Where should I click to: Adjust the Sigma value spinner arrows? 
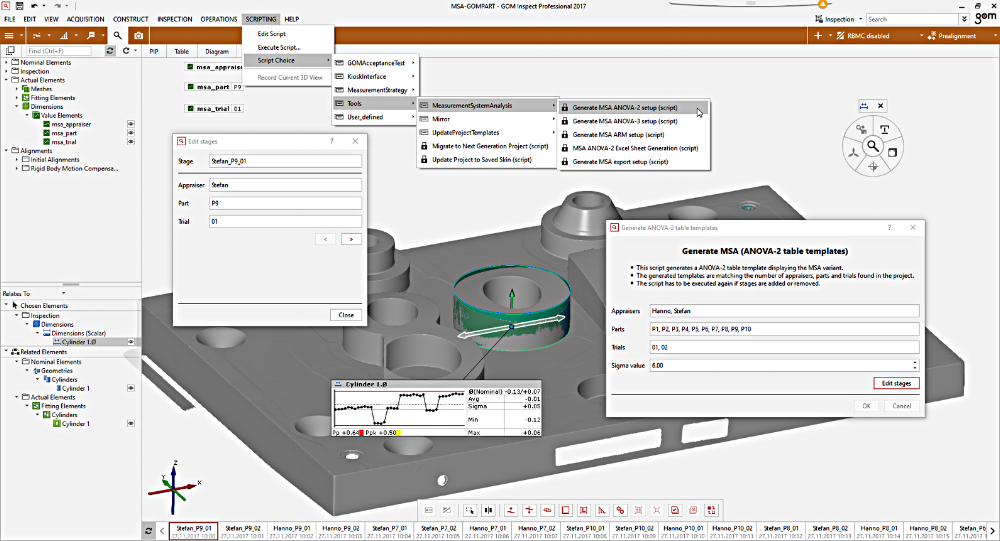[915, 366]
